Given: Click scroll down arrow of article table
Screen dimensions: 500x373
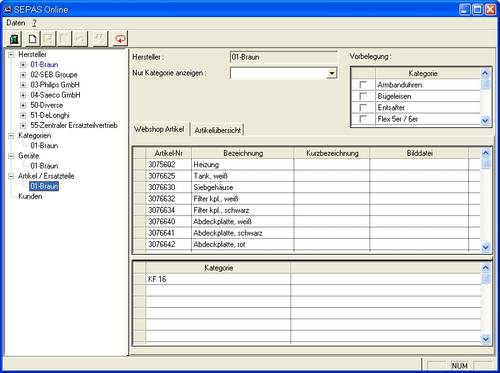Looking at the screenshot, I should click(486, 247).
